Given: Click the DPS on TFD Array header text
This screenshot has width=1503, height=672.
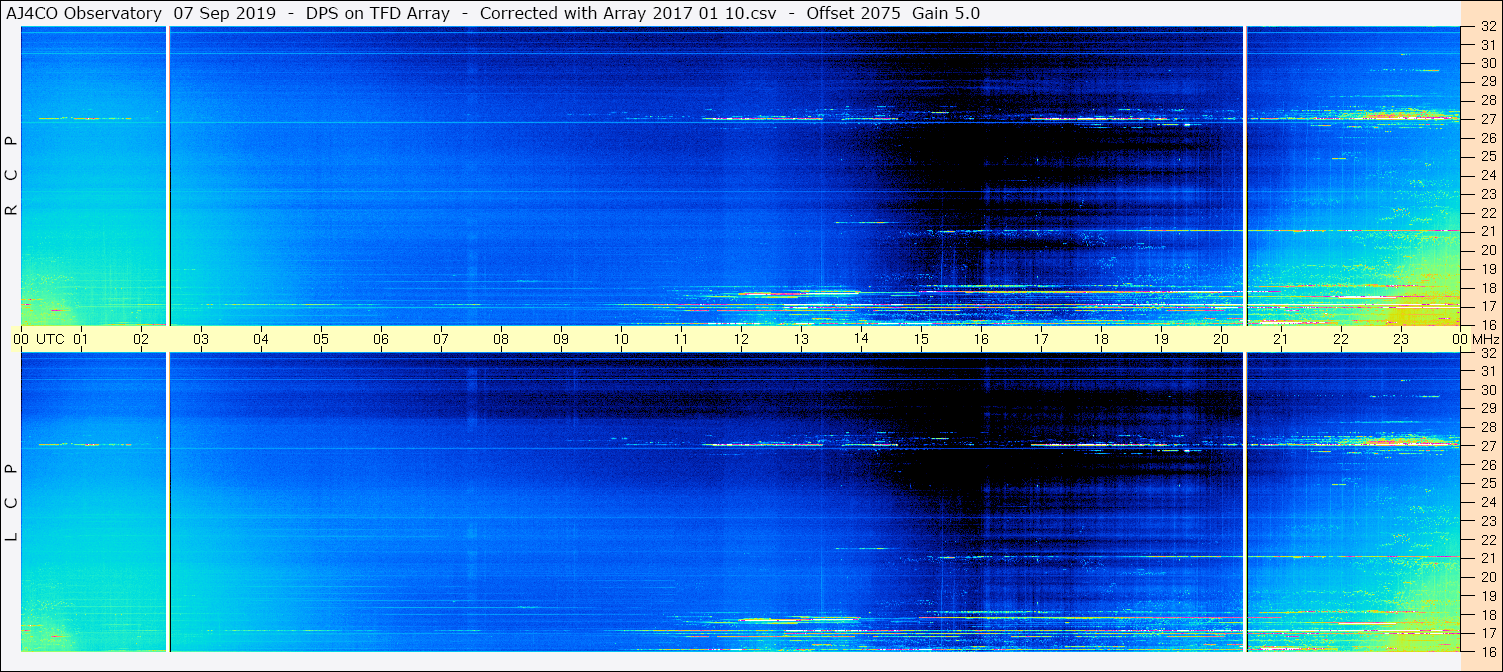Looking at the screenshot, I should pyautogui.click(x=376, y=13).
